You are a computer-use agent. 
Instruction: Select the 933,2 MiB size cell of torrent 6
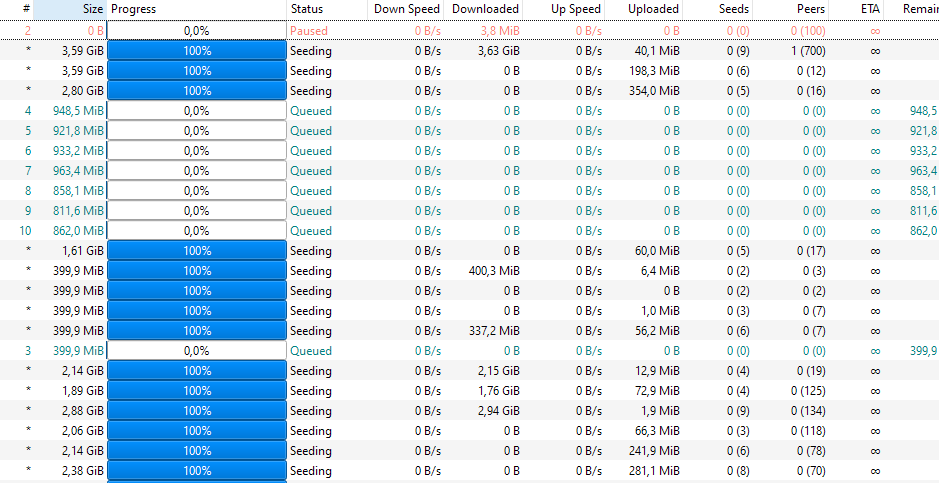78,150
